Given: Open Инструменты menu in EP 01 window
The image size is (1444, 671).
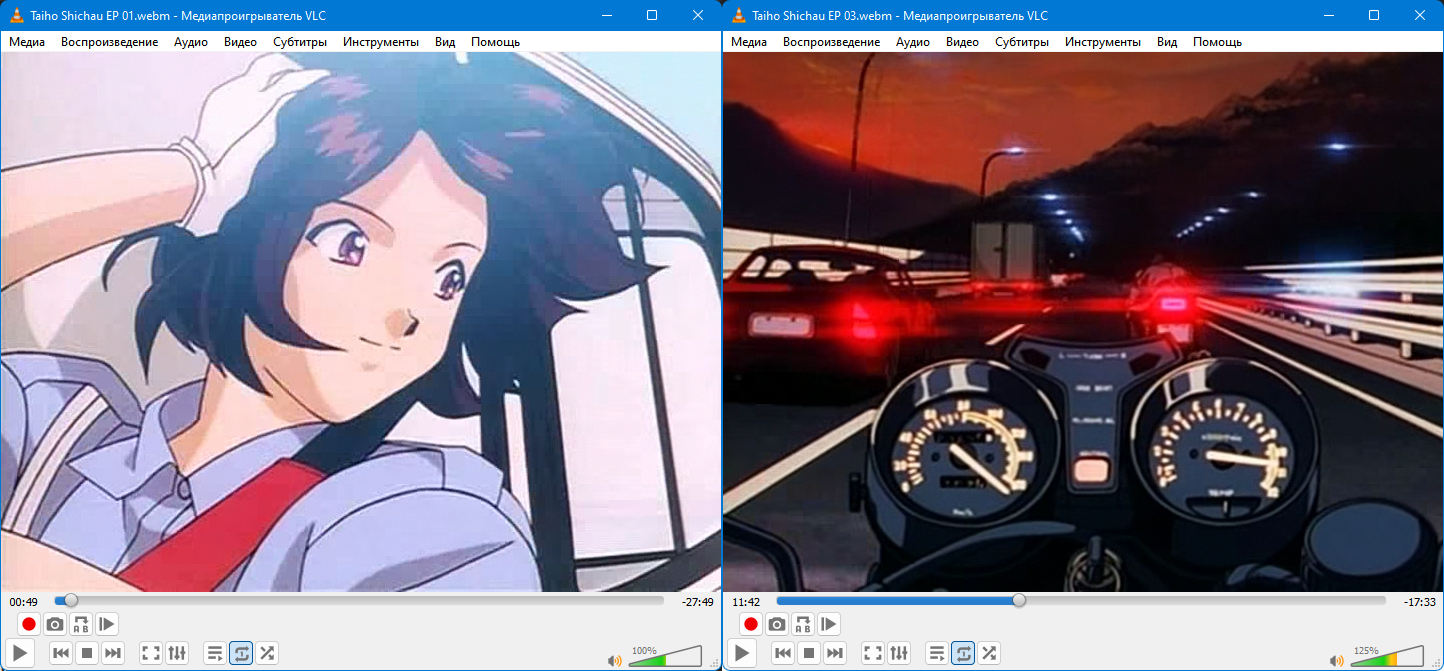Looking at the screenshot, I should (x=381, y=42).
